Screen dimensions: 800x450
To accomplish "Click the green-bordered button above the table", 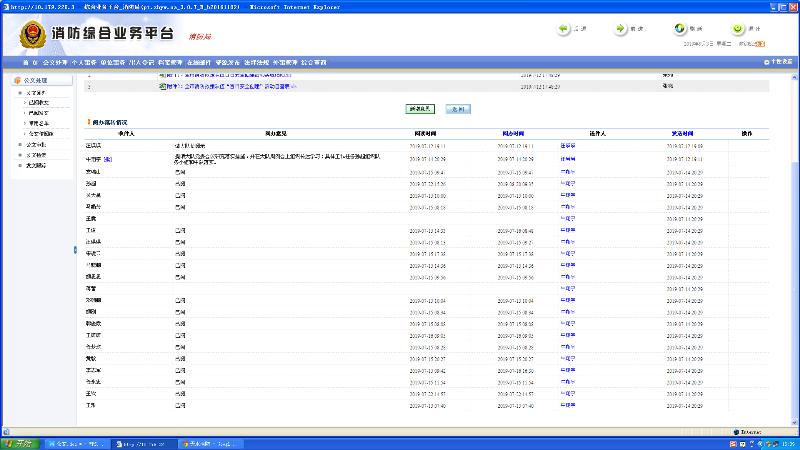I will tap(420, 107).
